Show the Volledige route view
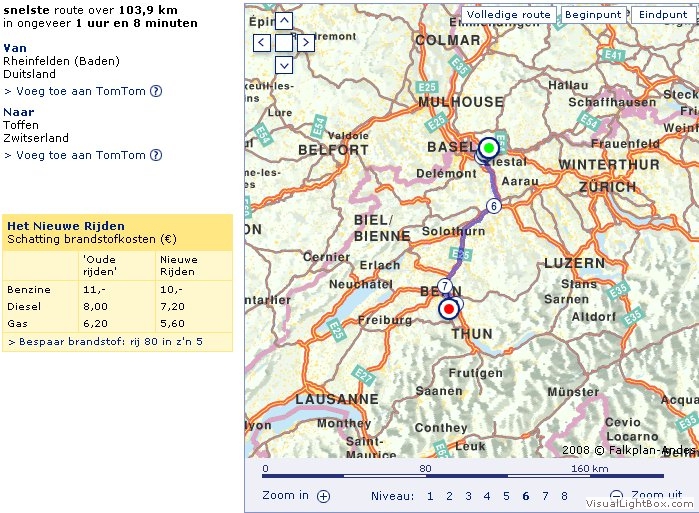The width and height of the screenshot is (699, 513). pyautogui.click(x=509, y=15)
